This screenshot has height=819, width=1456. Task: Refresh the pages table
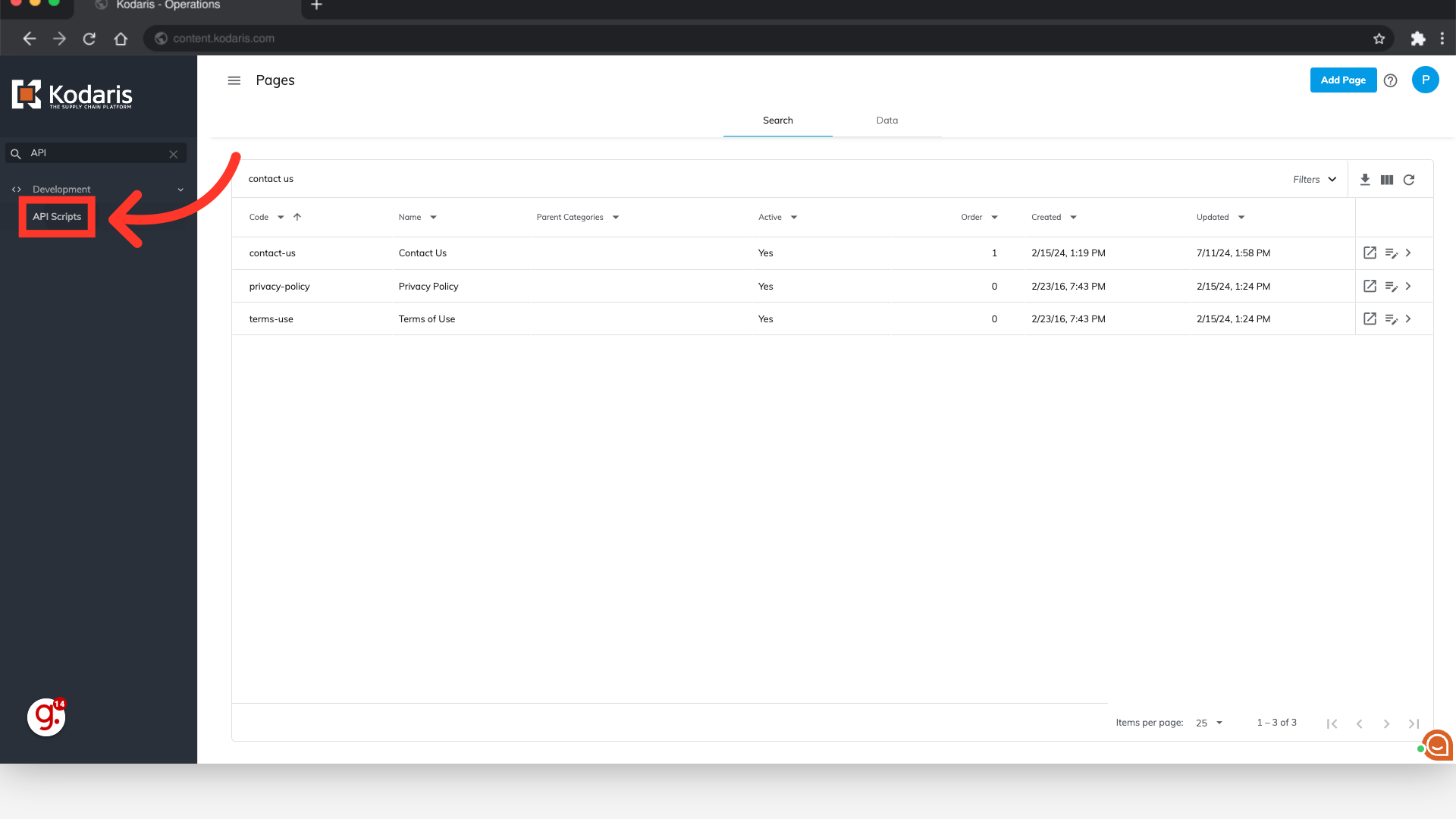coord(1409,180)
